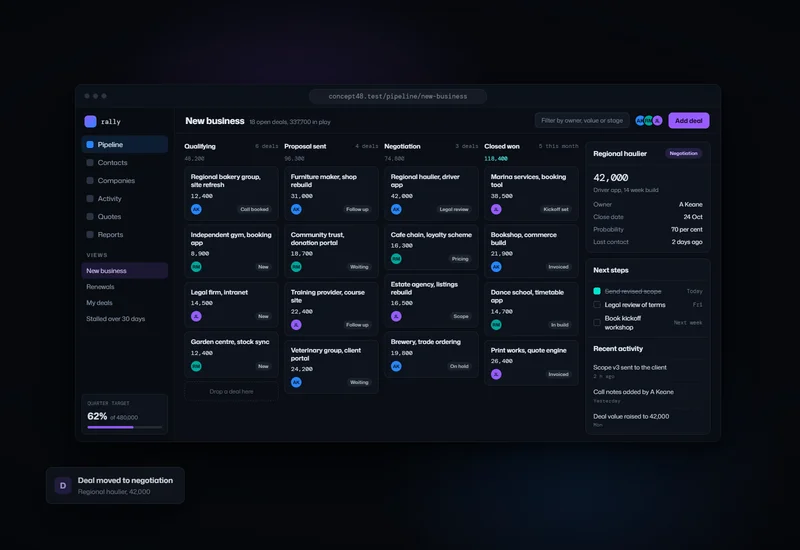Screen dimensions: 800x550
Task: Open Activity via its sidebar icon
Action: pos(90,198)
